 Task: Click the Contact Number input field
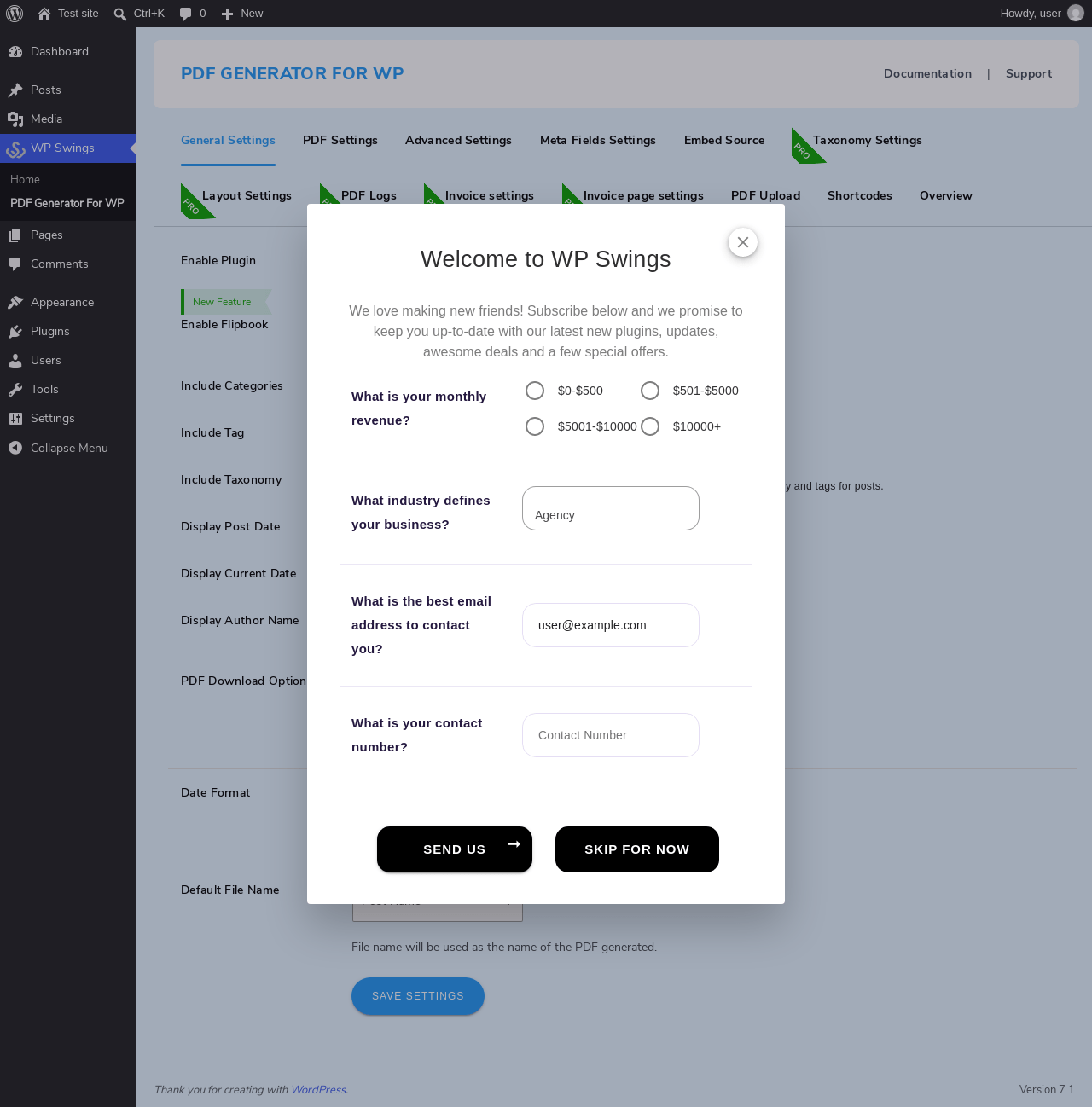[x=611, y=735]
